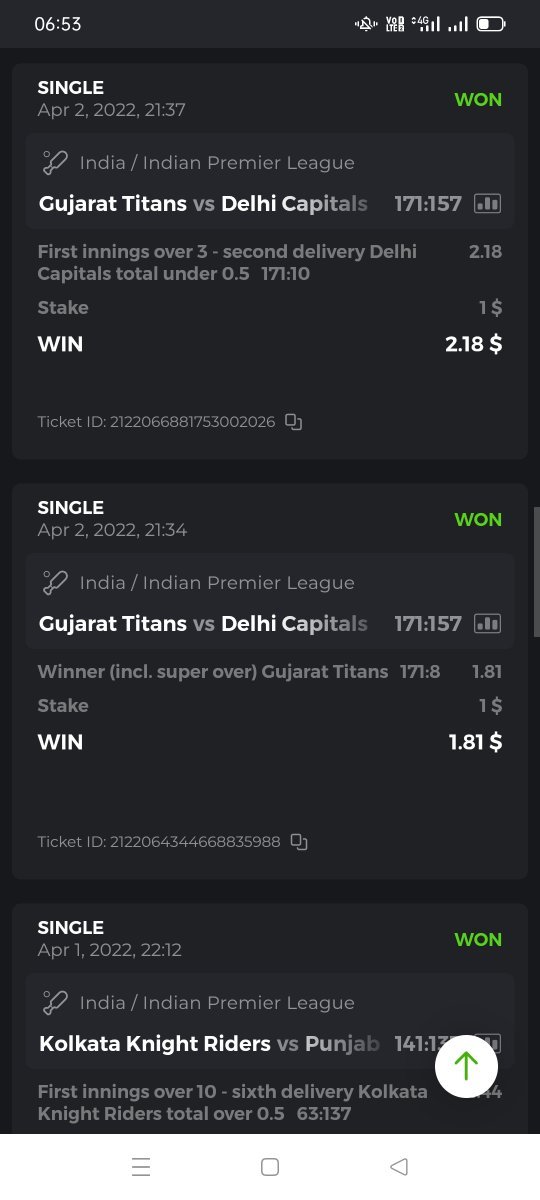Tap cricket icon on first ticket
Screen dimensions: 540x1200
click(x=54, y=163)
